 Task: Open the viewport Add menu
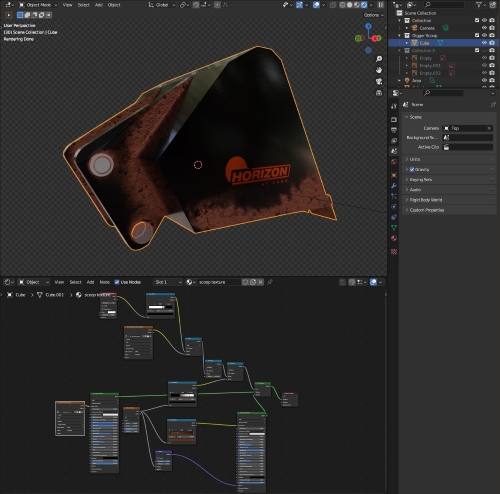(x=99, y=5)
